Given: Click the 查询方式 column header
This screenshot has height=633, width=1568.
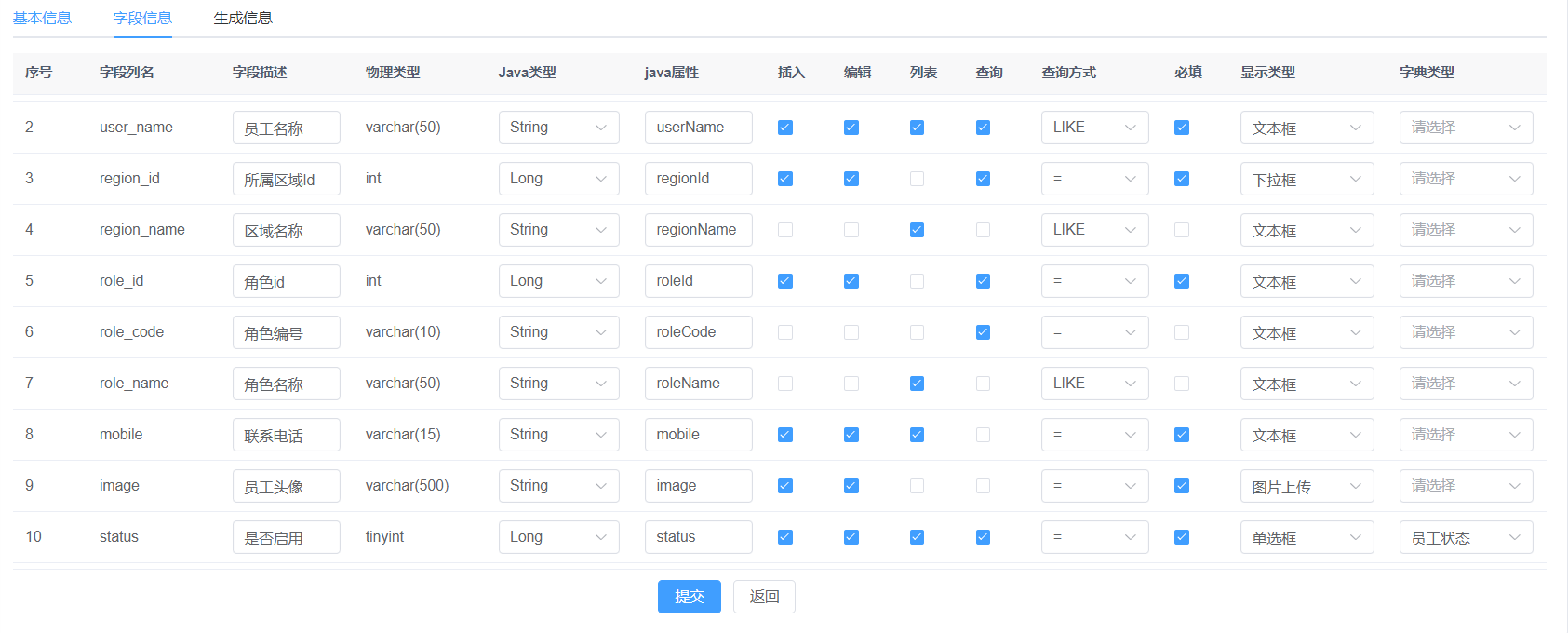Looking at the screenshot, I should coord(1068,73).
